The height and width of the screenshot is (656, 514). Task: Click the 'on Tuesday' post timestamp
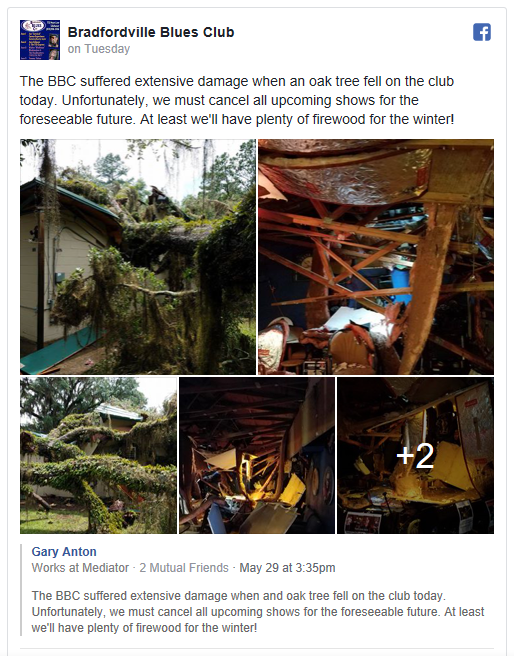pos(99,49)
